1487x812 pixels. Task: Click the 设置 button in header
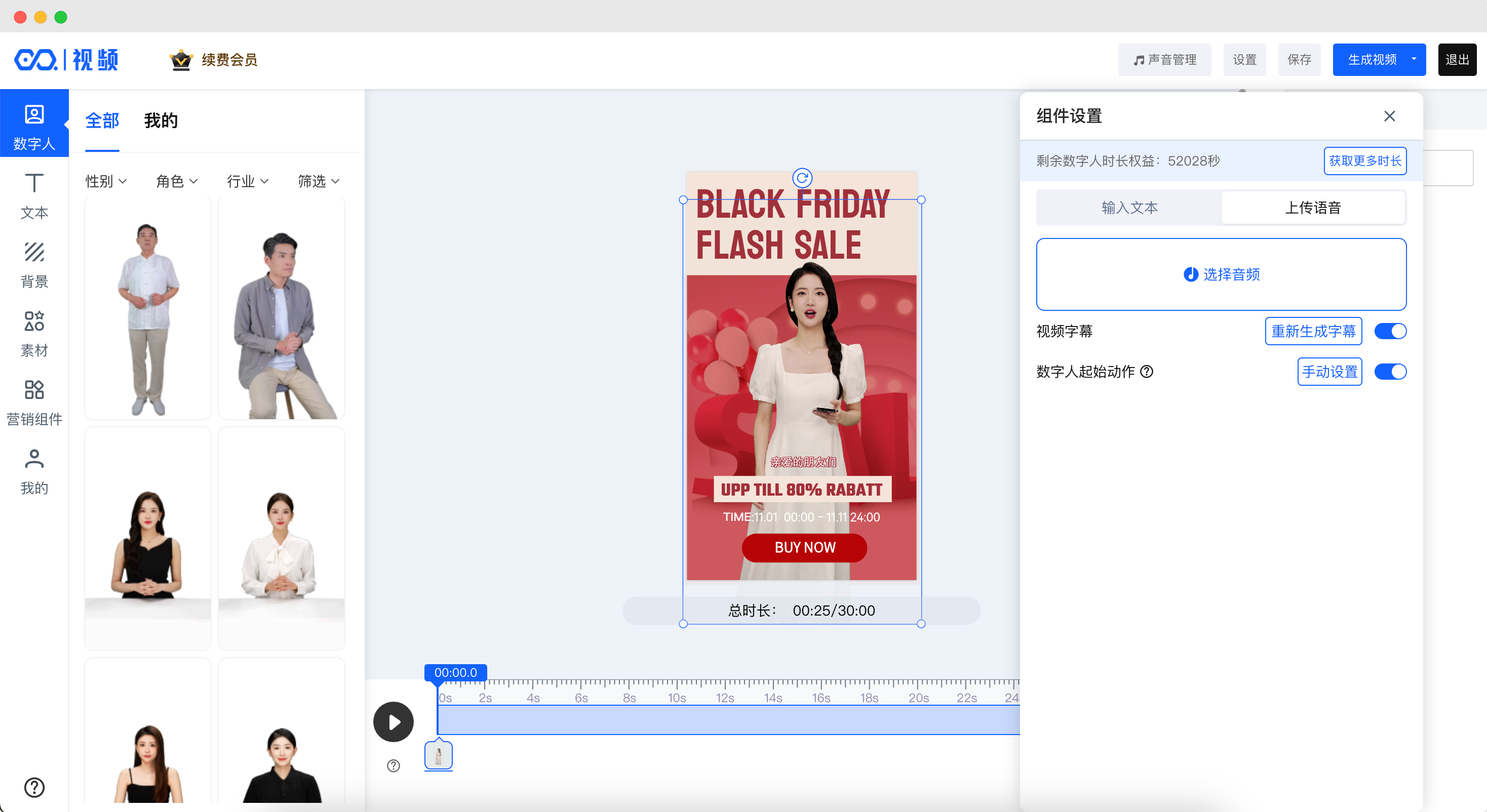[x=1244, y=59]
